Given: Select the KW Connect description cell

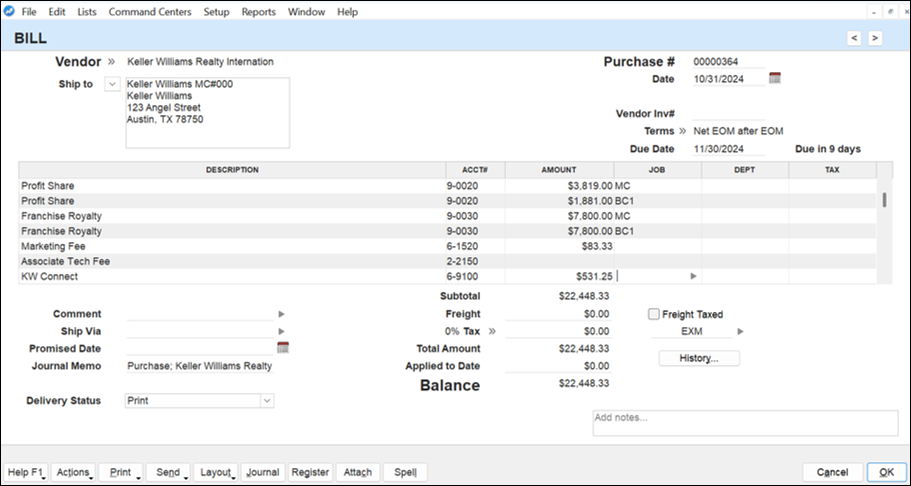Looking at the screenshot, I should coord(232,276).
